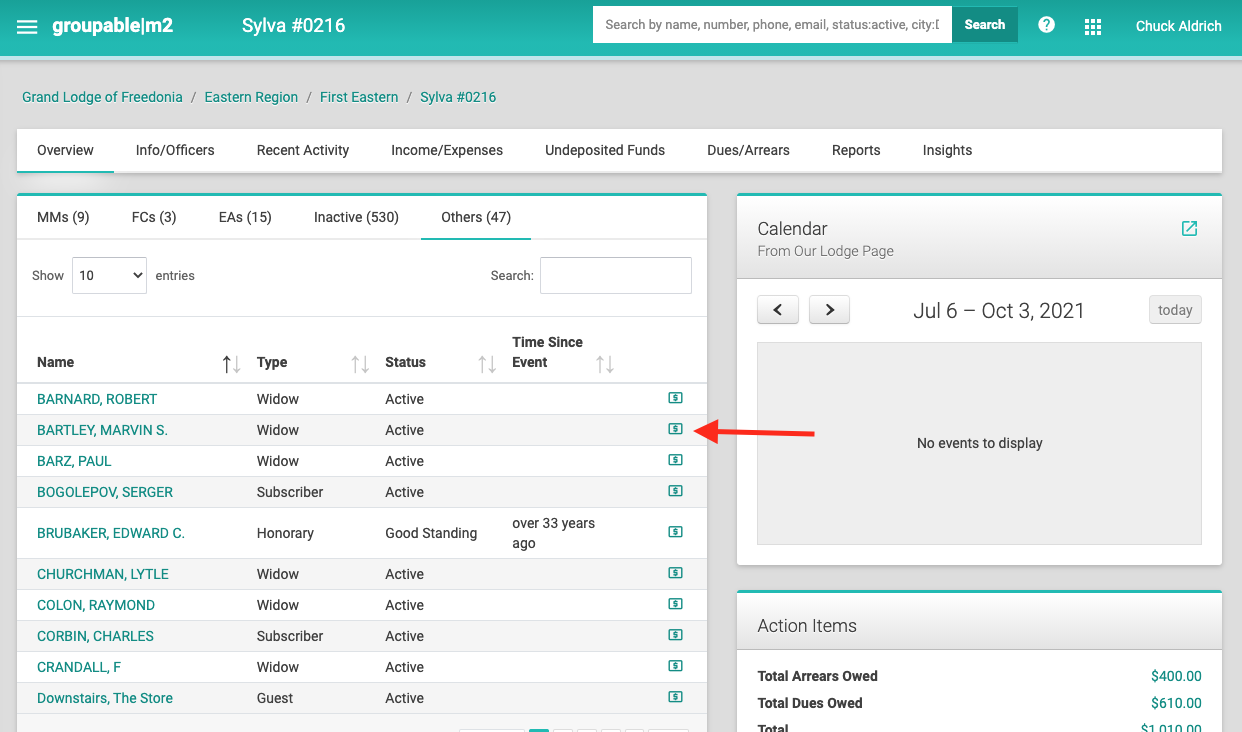Open the apps grid launcher
The height and width of the screenshot is (732, 1242).
1093,27
